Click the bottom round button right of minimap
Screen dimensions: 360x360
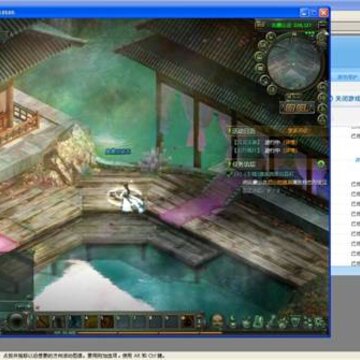(x=322, y=119)
